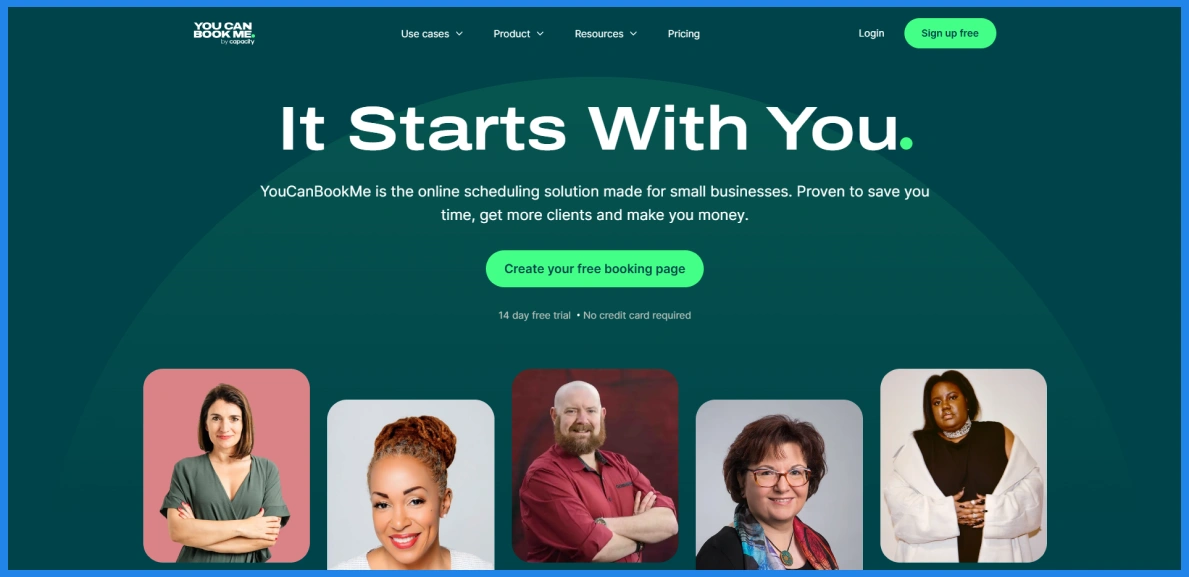This screenshot has height=577, width=1189.
Task: Select the Resources menu label
Action: click(599, 34)
